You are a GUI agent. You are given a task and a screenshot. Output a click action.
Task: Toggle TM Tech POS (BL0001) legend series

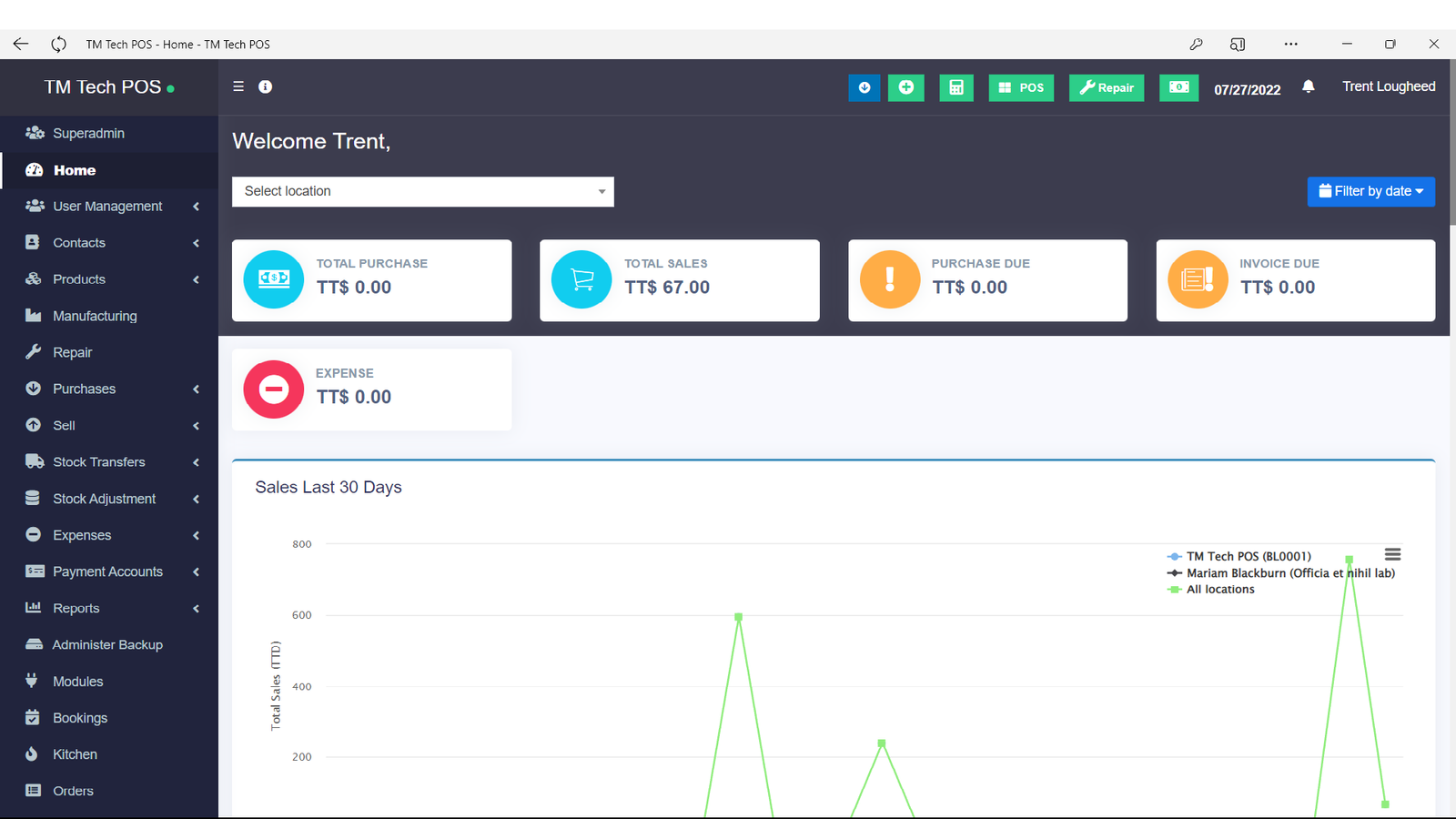tap(1248, 556)
